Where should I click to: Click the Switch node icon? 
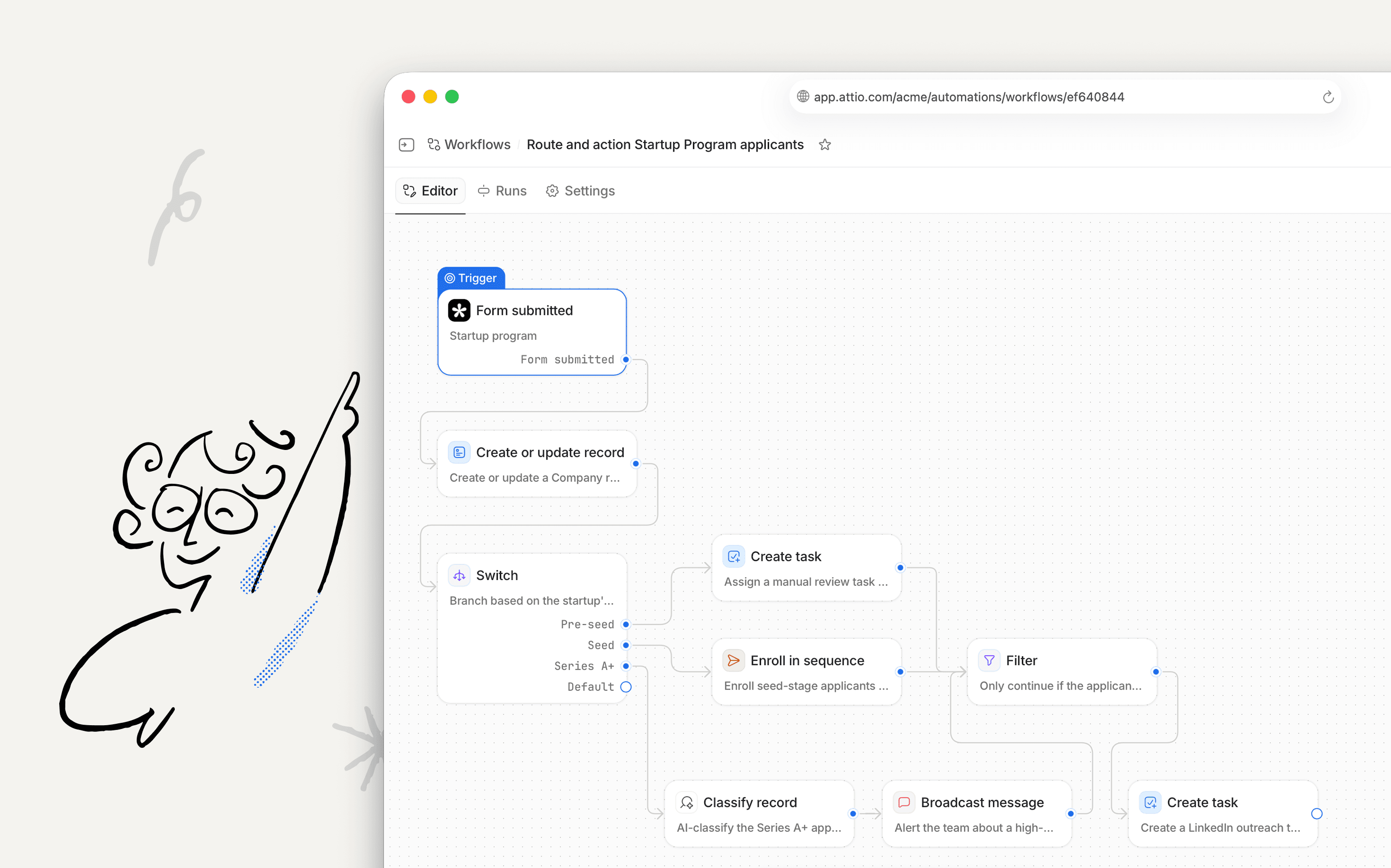[459, 575]
